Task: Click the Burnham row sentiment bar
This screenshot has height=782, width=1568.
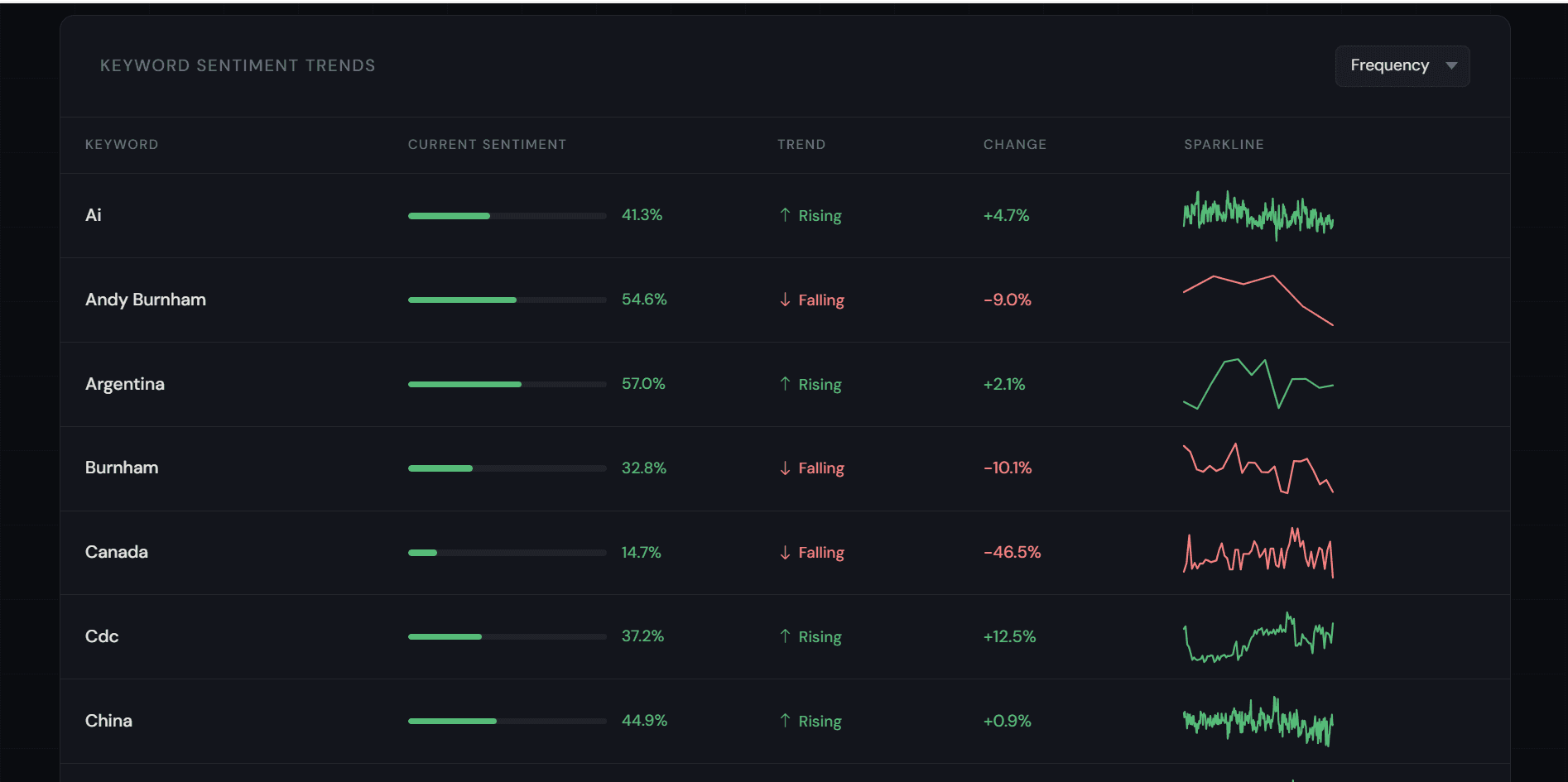Action: pos(507,468)
